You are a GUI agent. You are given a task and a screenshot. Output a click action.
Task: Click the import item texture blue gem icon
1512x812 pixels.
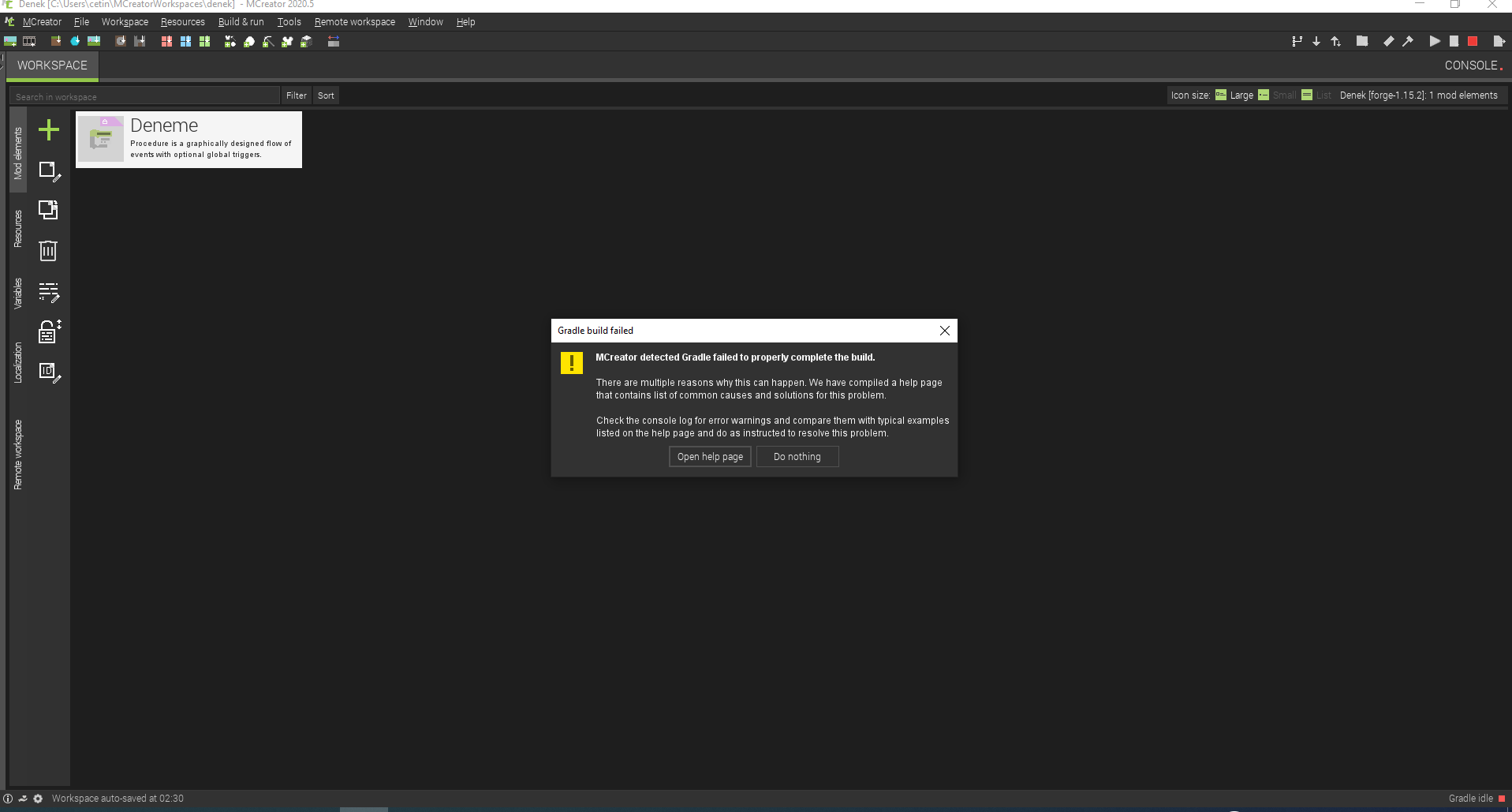click(x=75, y=42)
